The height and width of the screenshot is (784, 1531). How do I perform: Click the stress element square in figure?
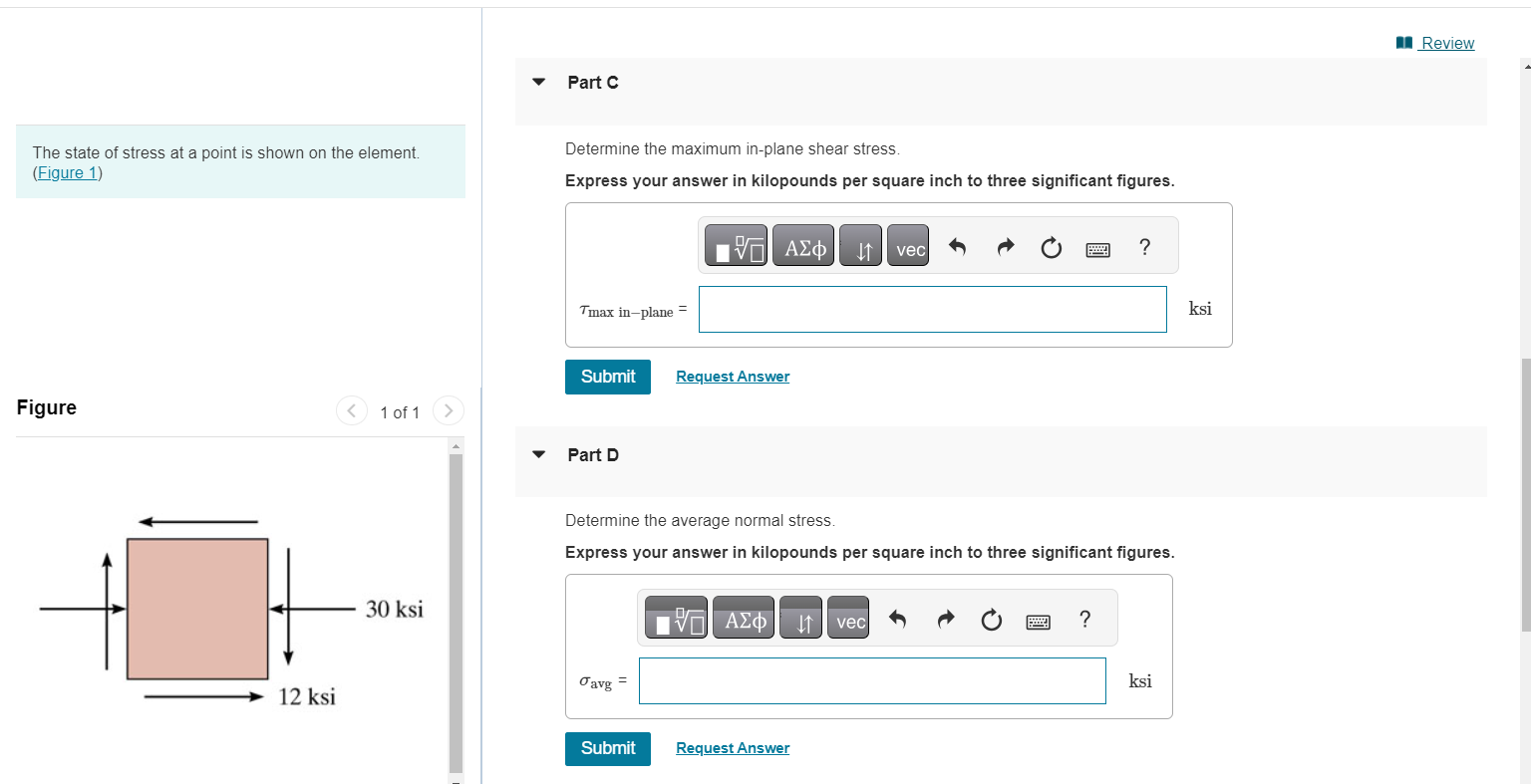[197, 609]
